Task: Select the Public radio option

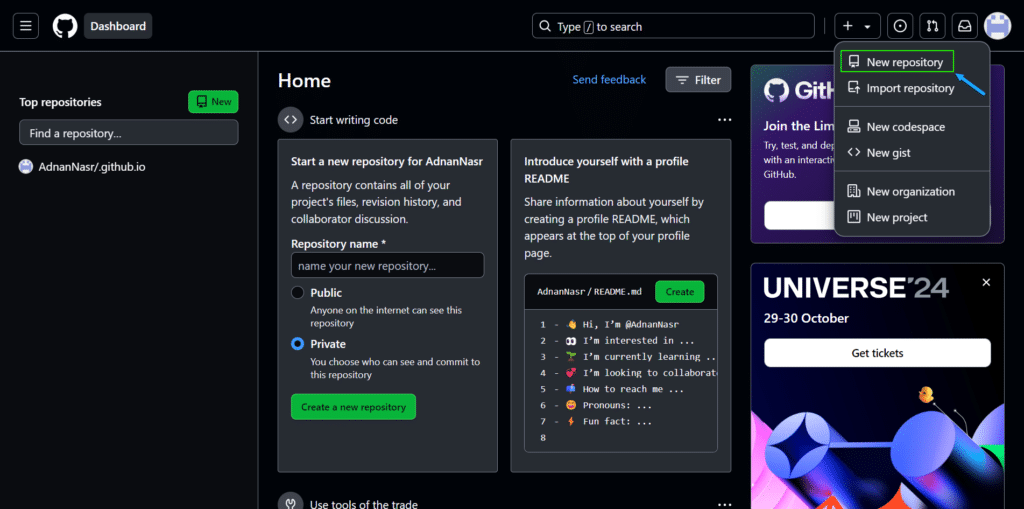Action: [298, 293]
